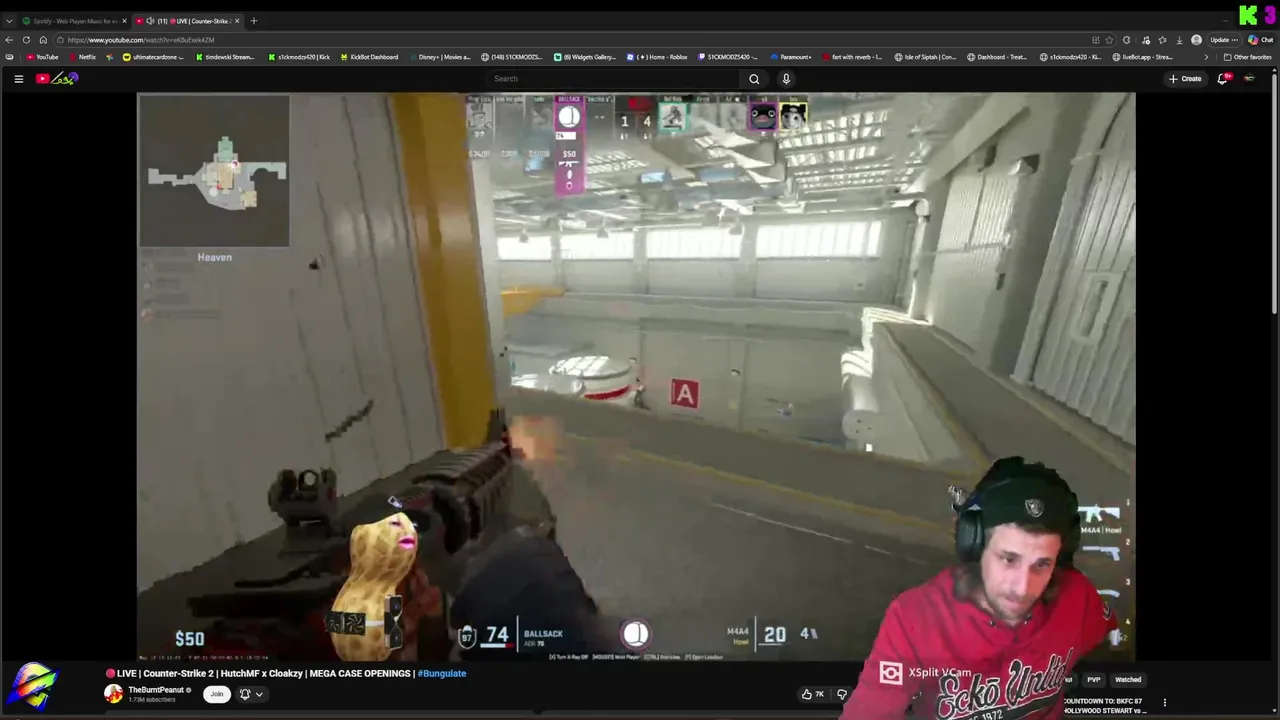
Task: Switch to the Spotify Web Player tab
Action: 73,21
